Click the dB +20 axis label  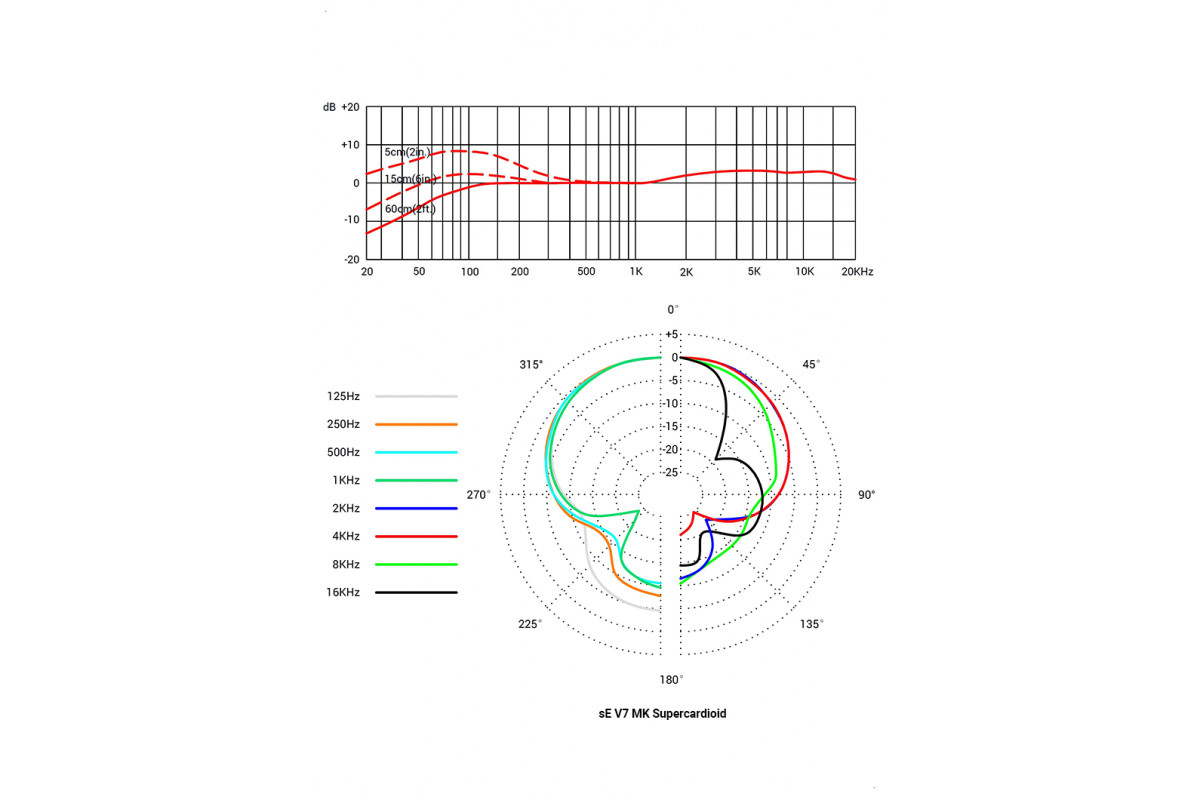(x=341, y=107)
